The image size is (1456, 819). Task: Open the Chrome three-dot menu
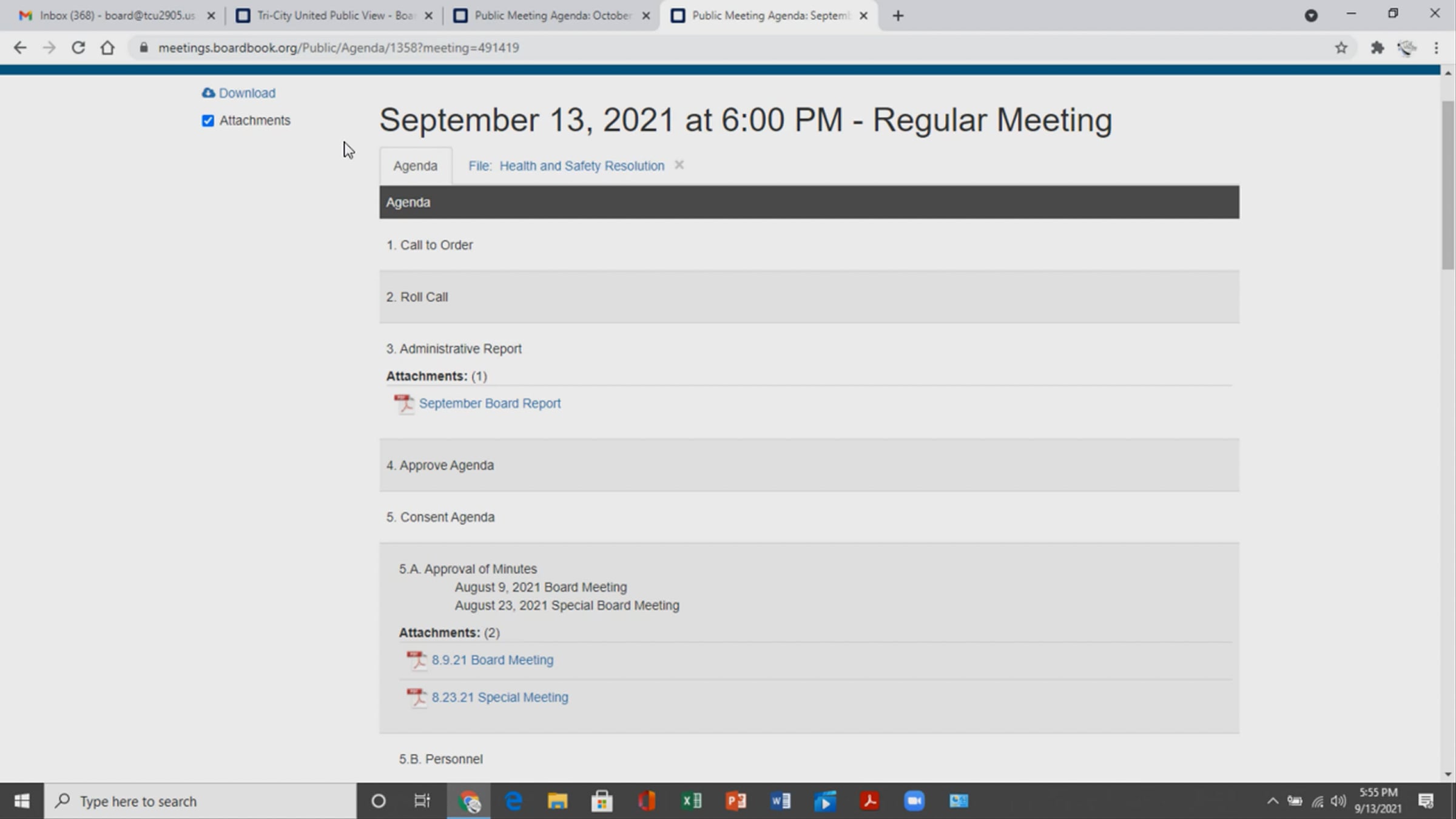[x=1436, y=47]
